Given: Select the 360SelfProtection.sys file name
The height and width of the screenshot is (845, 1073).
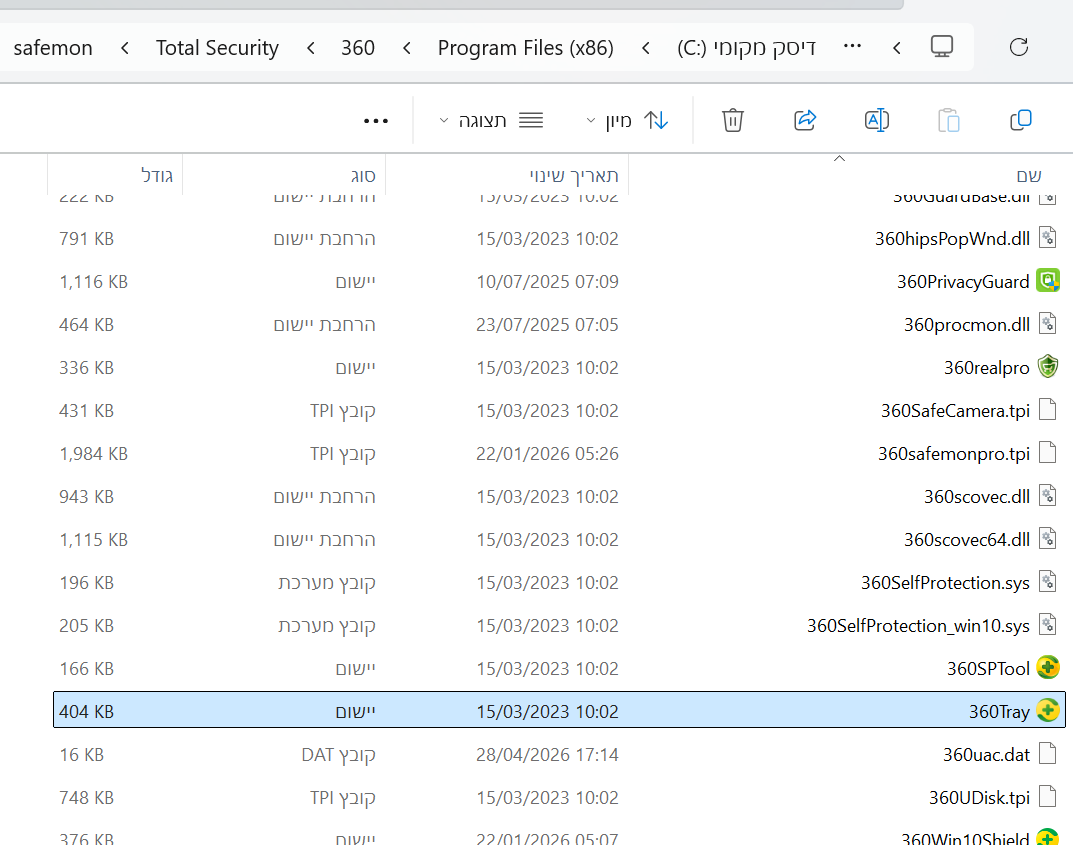Looking at the screenshot, I should [x=945, y=582].
